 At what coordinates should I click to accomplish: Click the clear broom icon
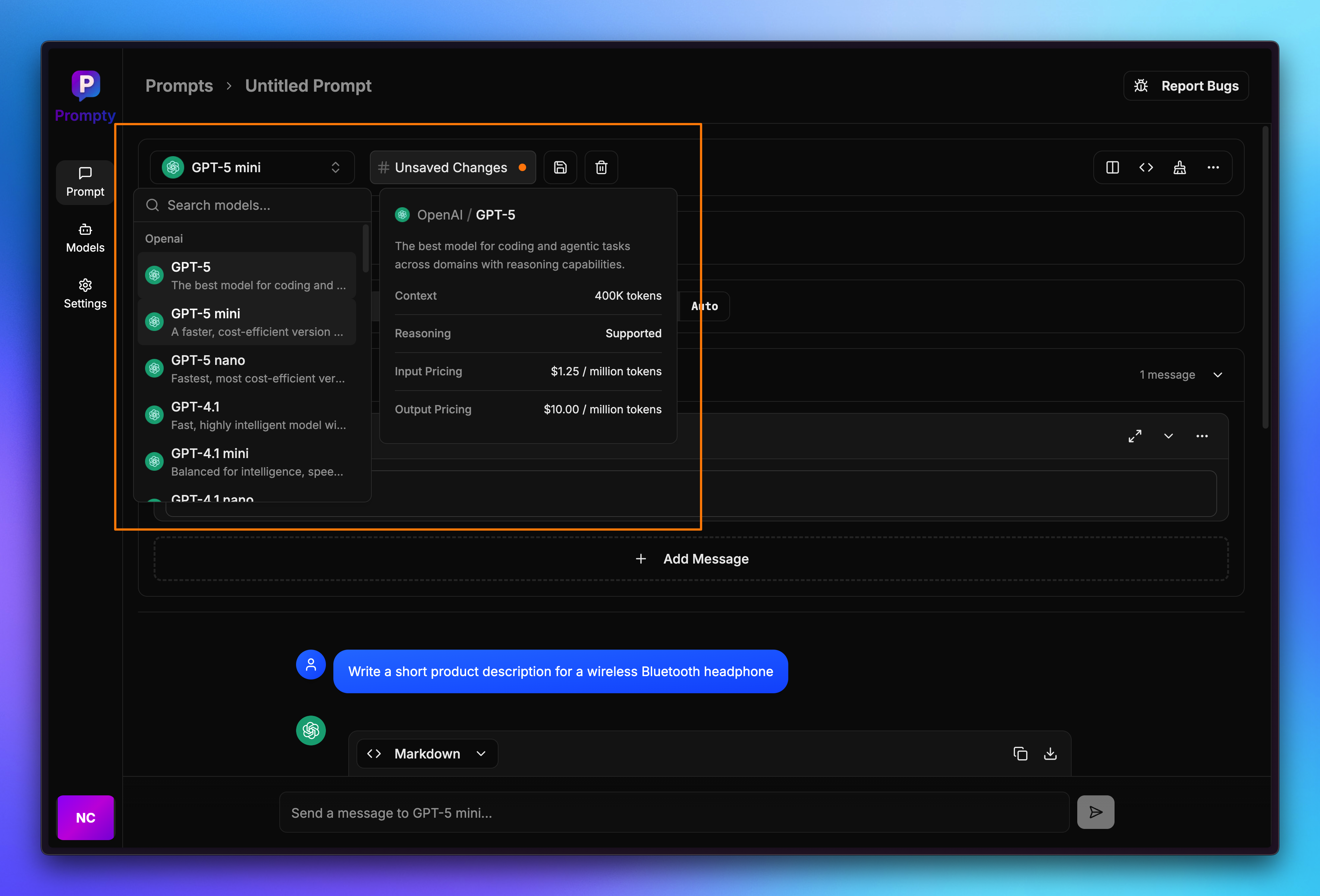point(1179,167)
